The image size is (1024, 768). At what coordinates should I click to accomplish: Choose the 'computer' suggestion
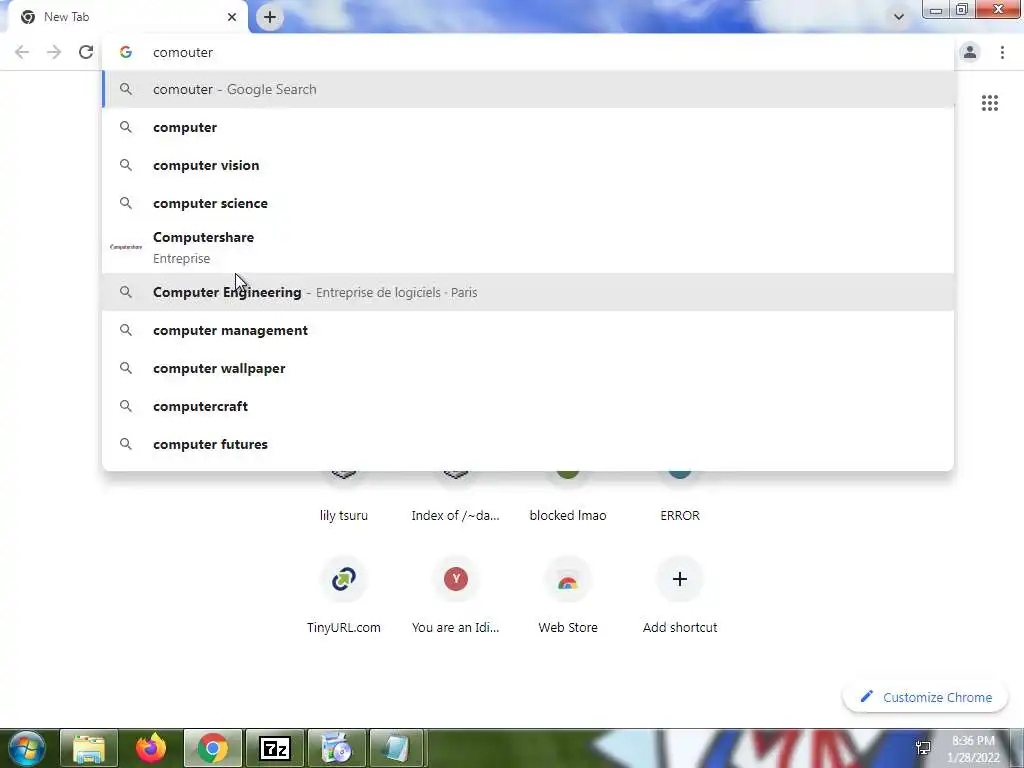[x=529, y=127]
